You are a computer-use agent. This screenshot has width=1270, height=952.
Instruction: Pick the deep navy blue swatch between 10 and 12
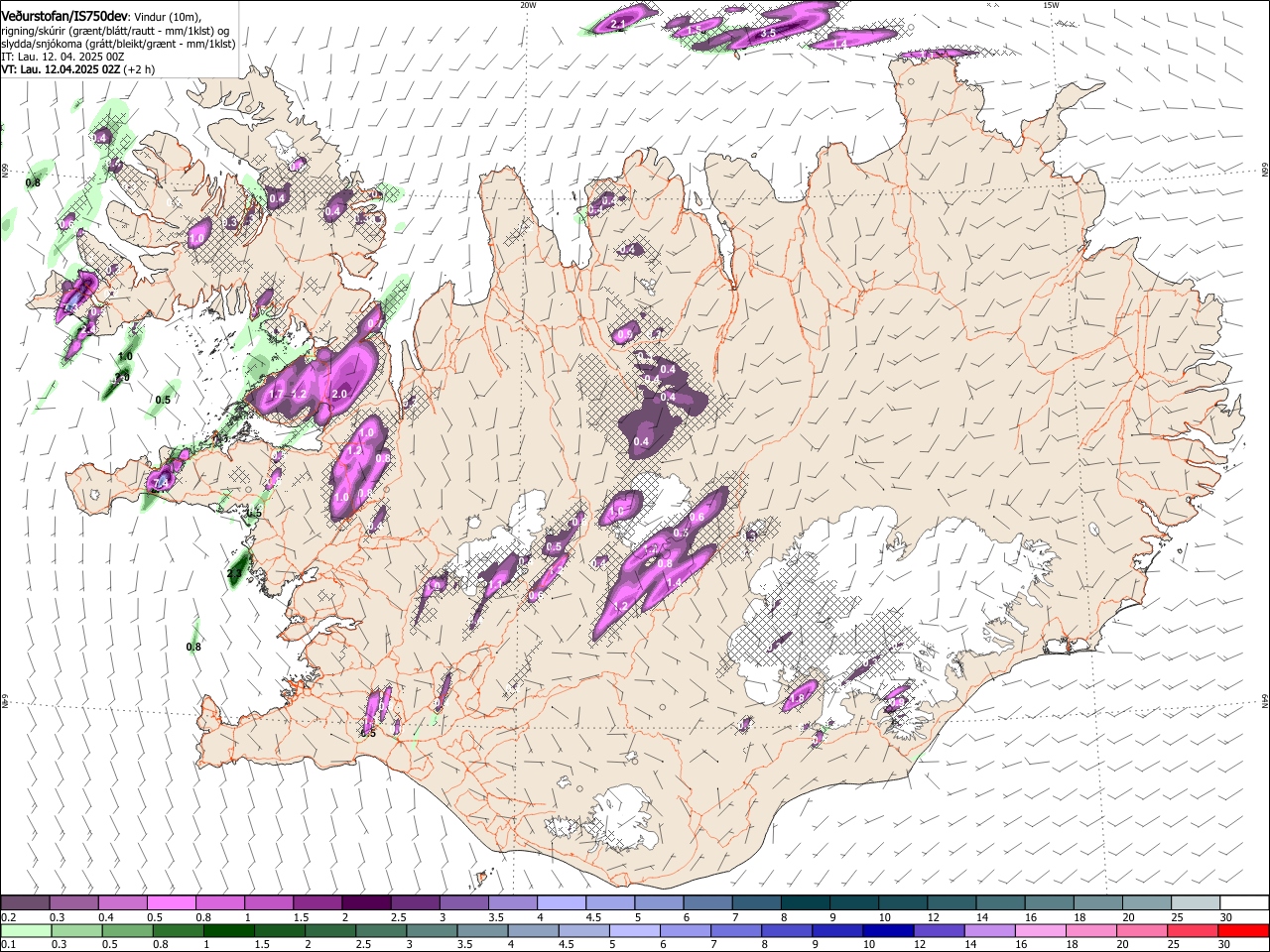click(x=888, y=930)
